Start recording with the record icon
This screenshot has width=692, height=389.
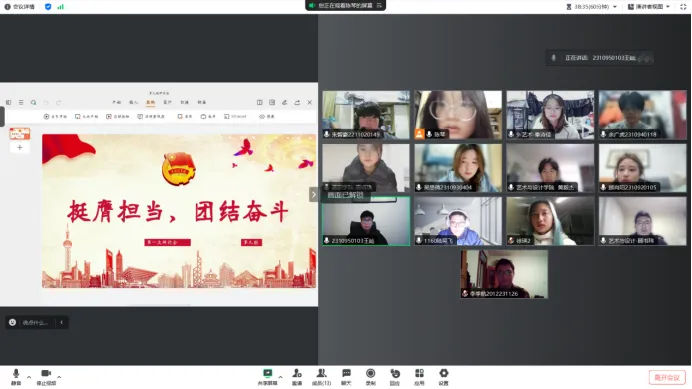pyautogui.click(x=370, y=377)
